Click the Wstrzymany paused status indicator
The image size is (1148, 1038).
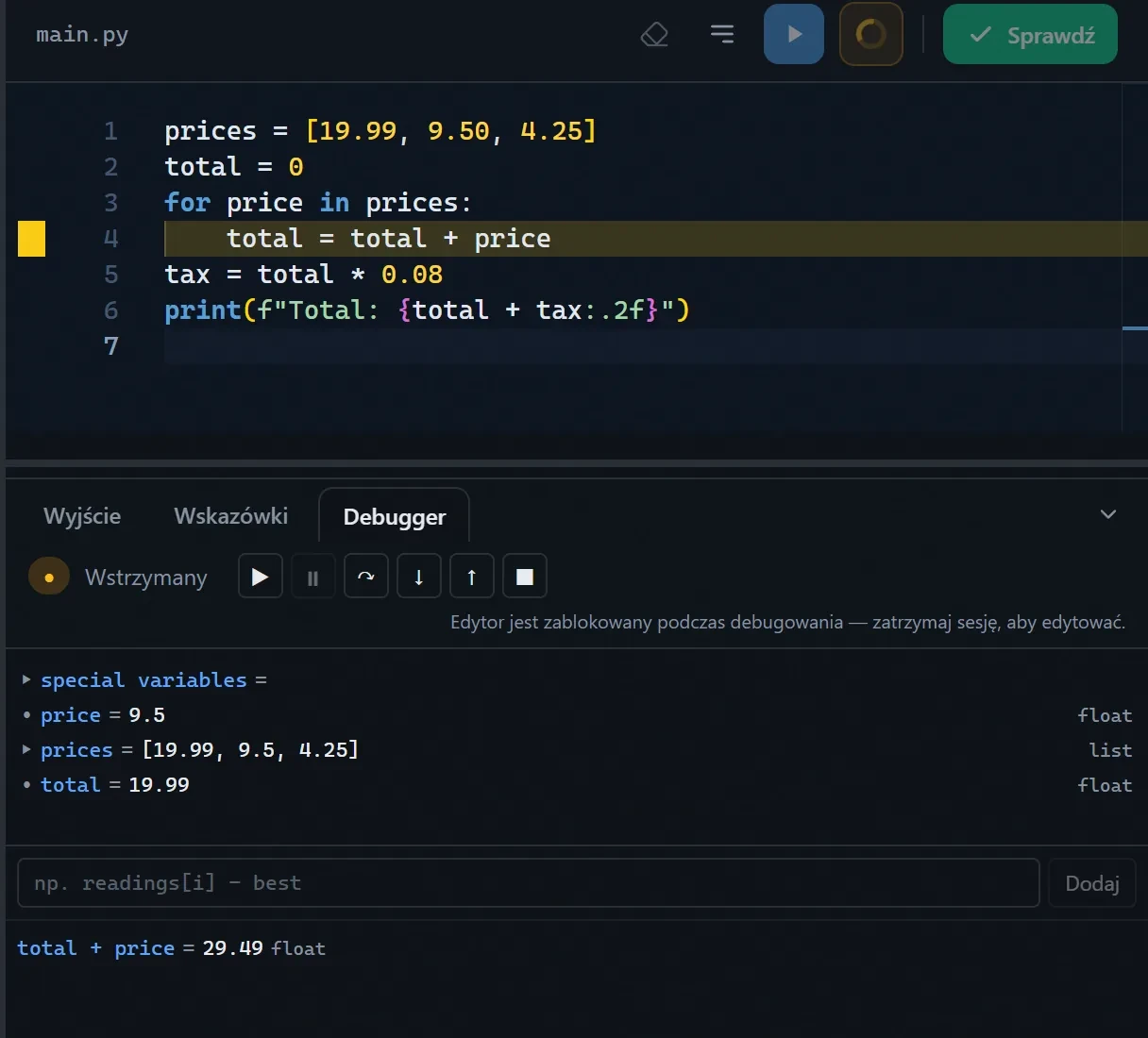tap(118, 577)
